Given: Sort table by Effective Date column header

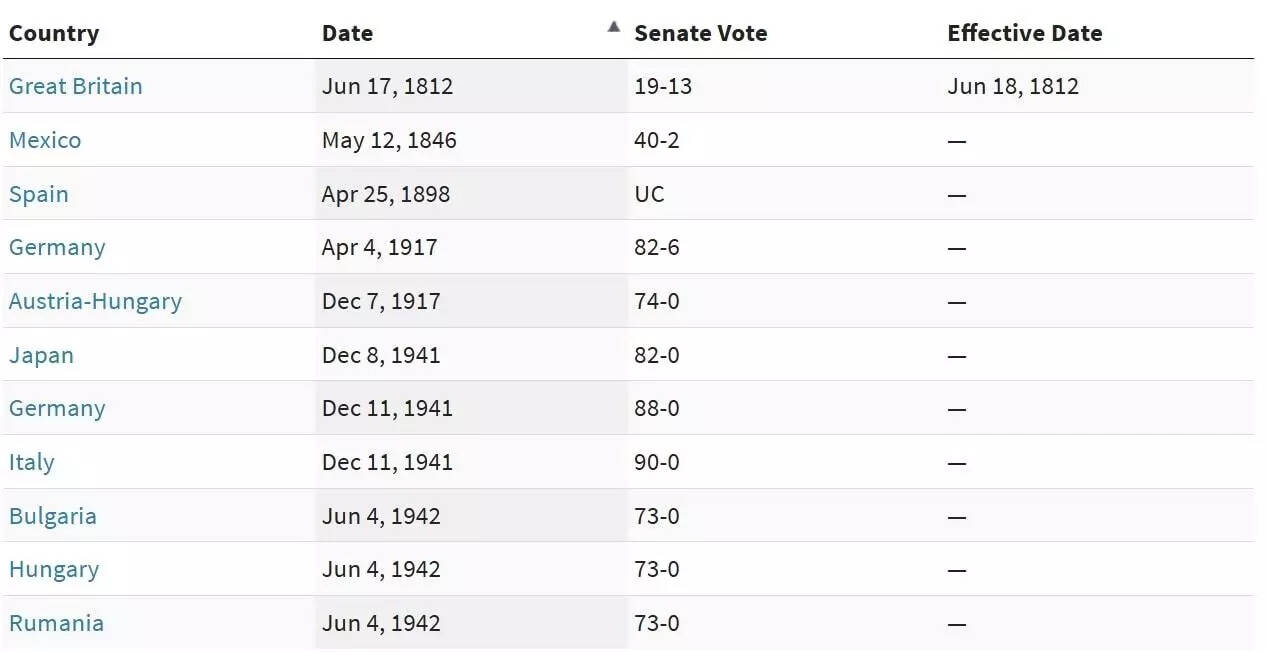Looking at the screenshot, I should point(1026,33).
